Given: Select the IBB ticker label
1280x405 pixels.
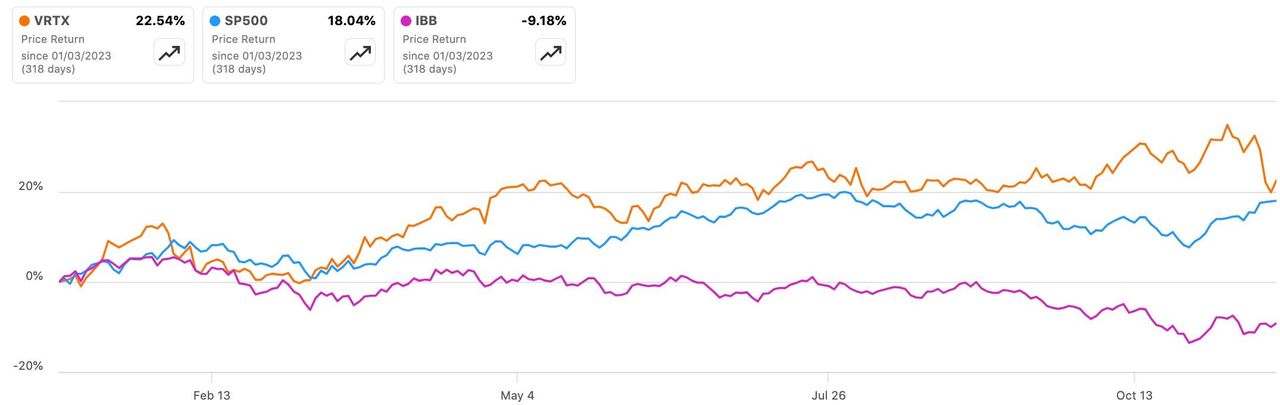Looking at the screenshot, I should [430, 21].
